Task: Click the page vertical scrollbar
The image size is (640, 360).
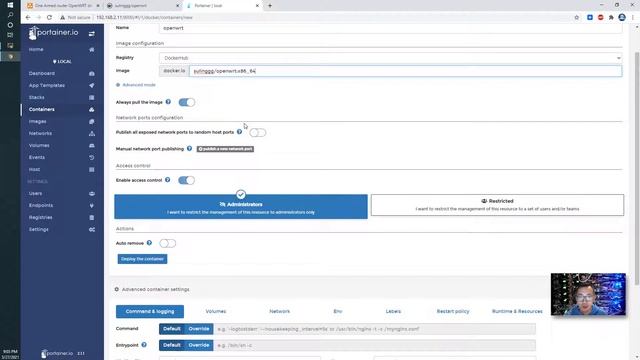Action: click(x=637, y=169)
